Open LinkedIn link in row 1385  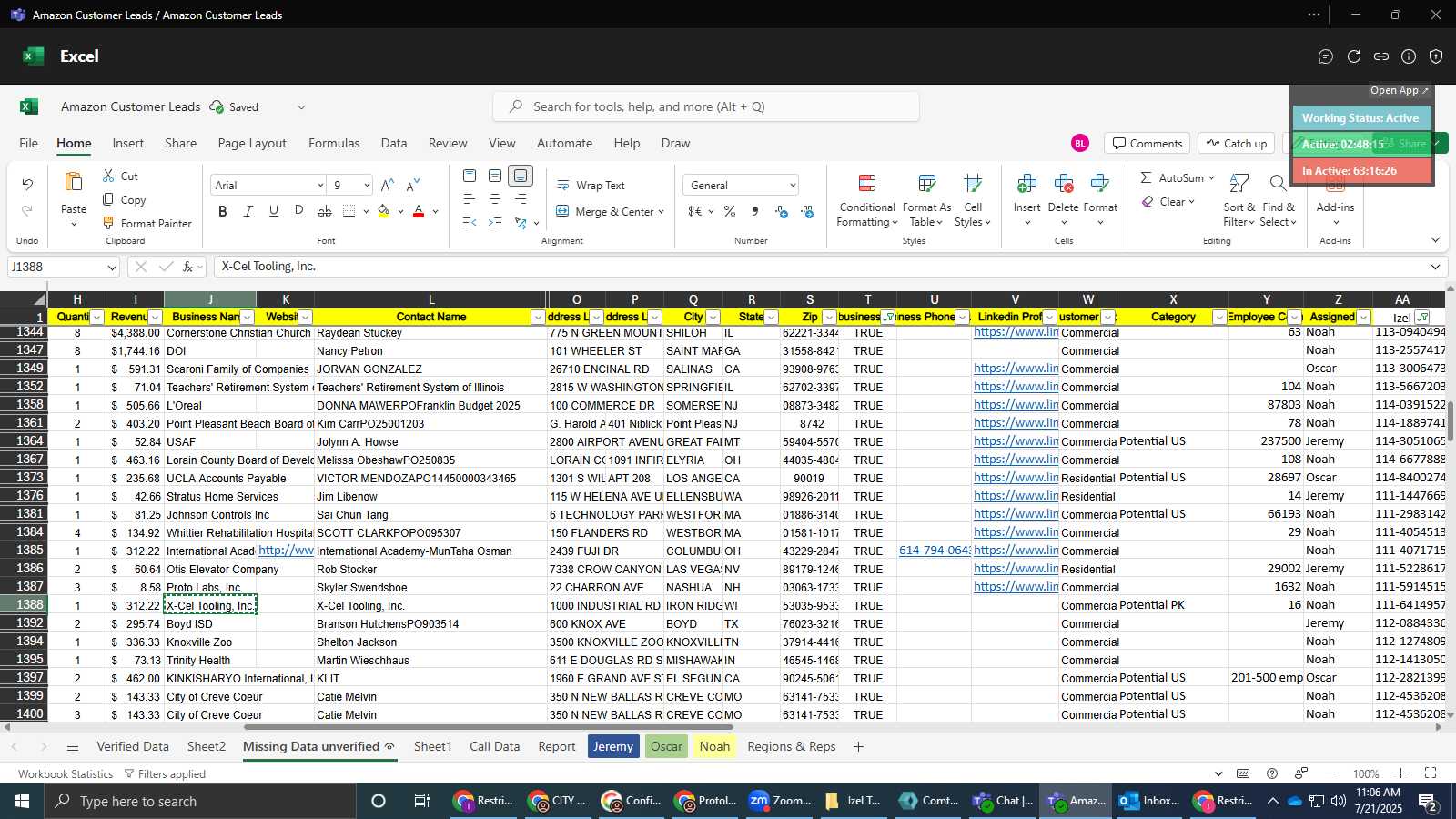click(1016, 551)
